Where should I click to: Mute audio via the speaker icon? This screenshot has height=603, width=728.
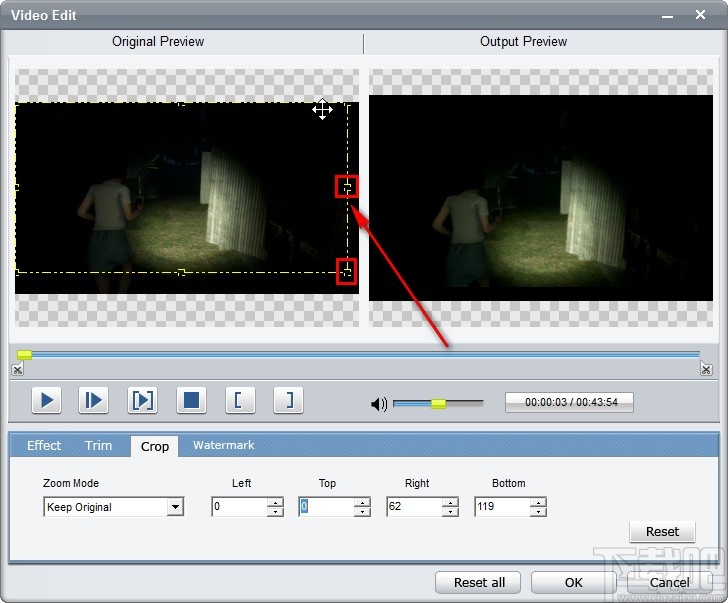379,404
